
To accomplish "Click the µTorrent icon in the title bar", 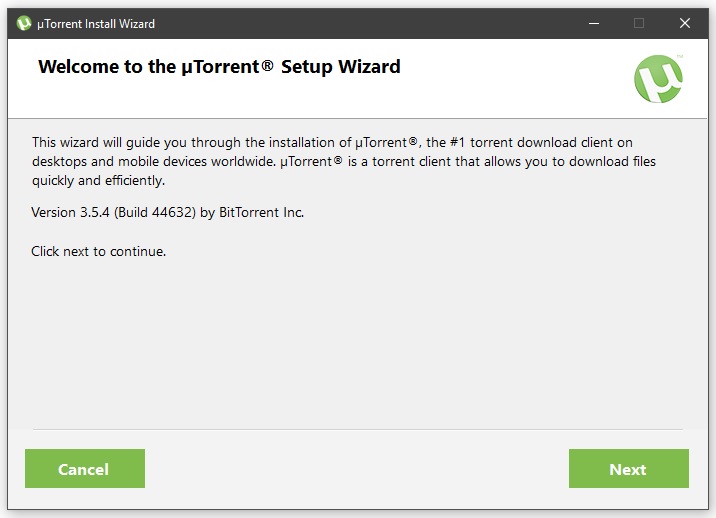I will [23, 23].
